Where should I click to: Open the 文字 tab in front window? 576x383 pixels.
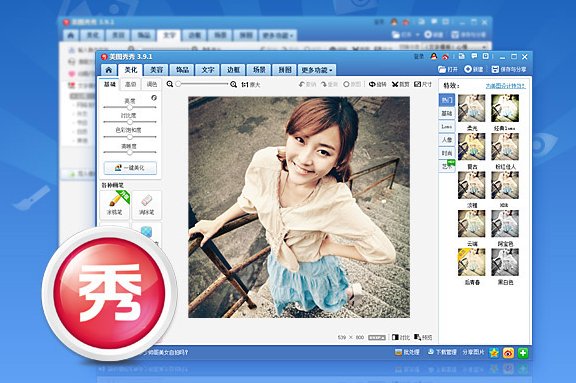pyautogui.click(x=208, y=70)
